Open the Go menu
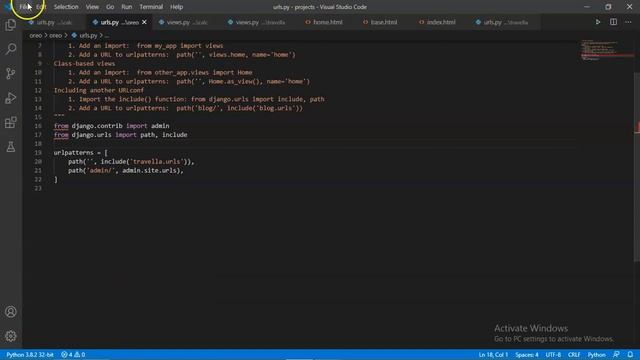640x360 pixels. click(x=110, y=7)
